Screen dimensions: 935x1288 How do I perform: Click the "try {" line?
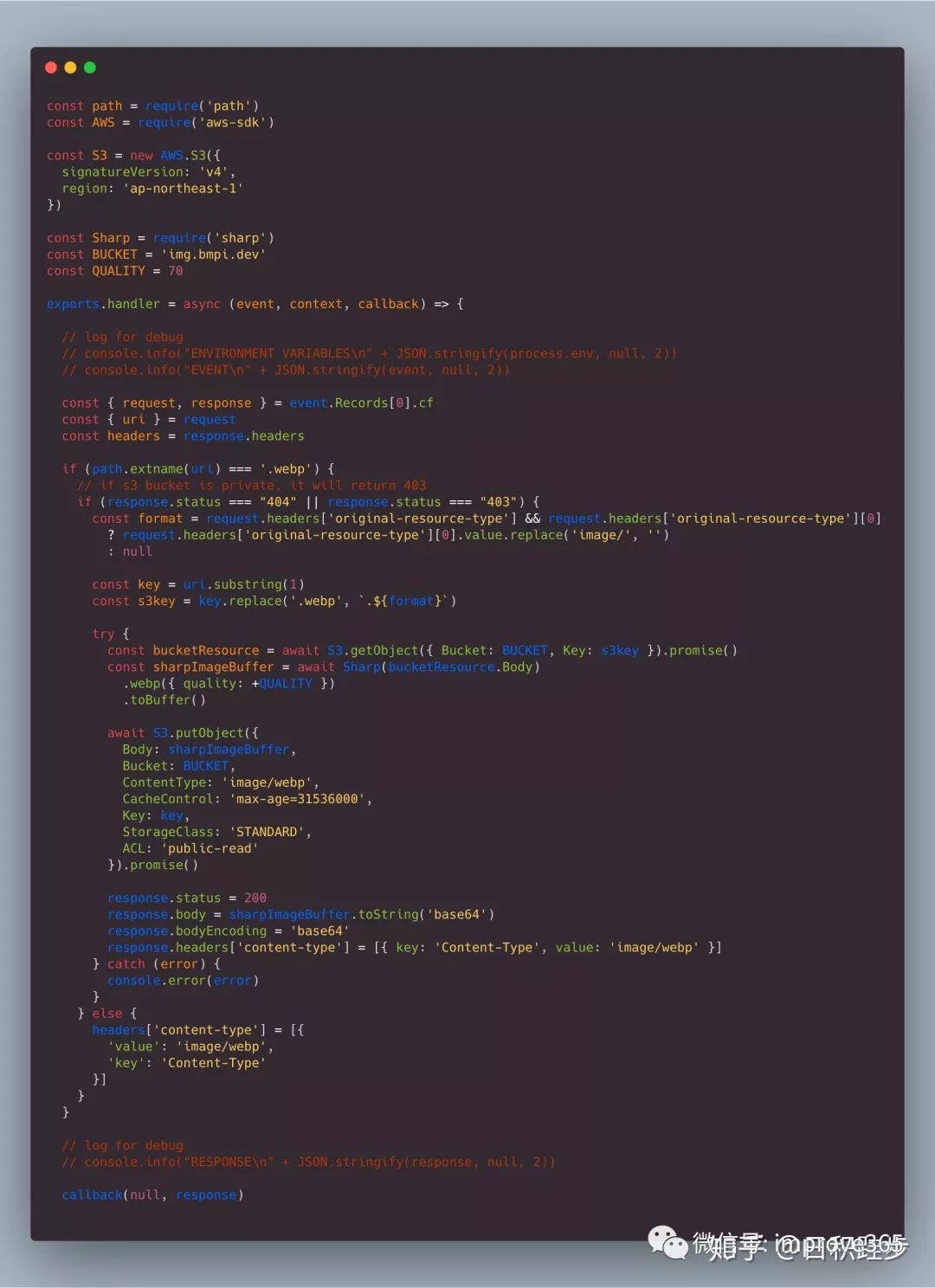pos(111,634)
